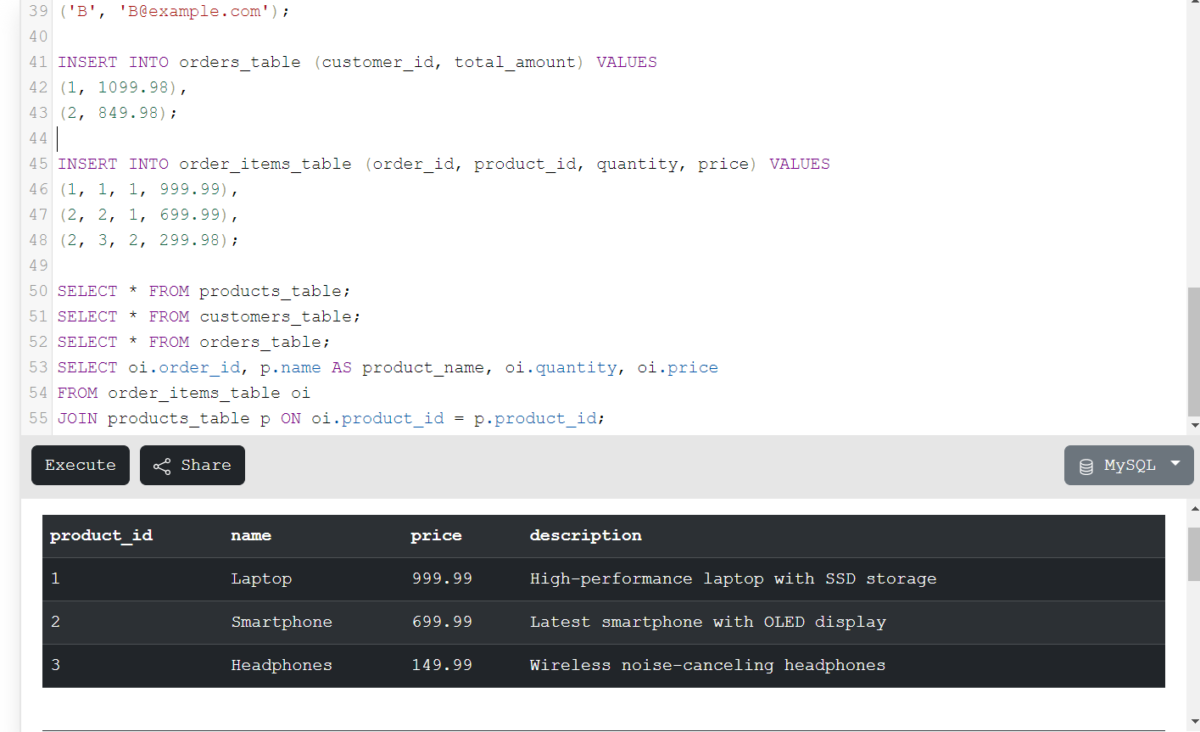Click the share network icon
The width and height of the screenshot is (1200, 732).
(162, 464)
